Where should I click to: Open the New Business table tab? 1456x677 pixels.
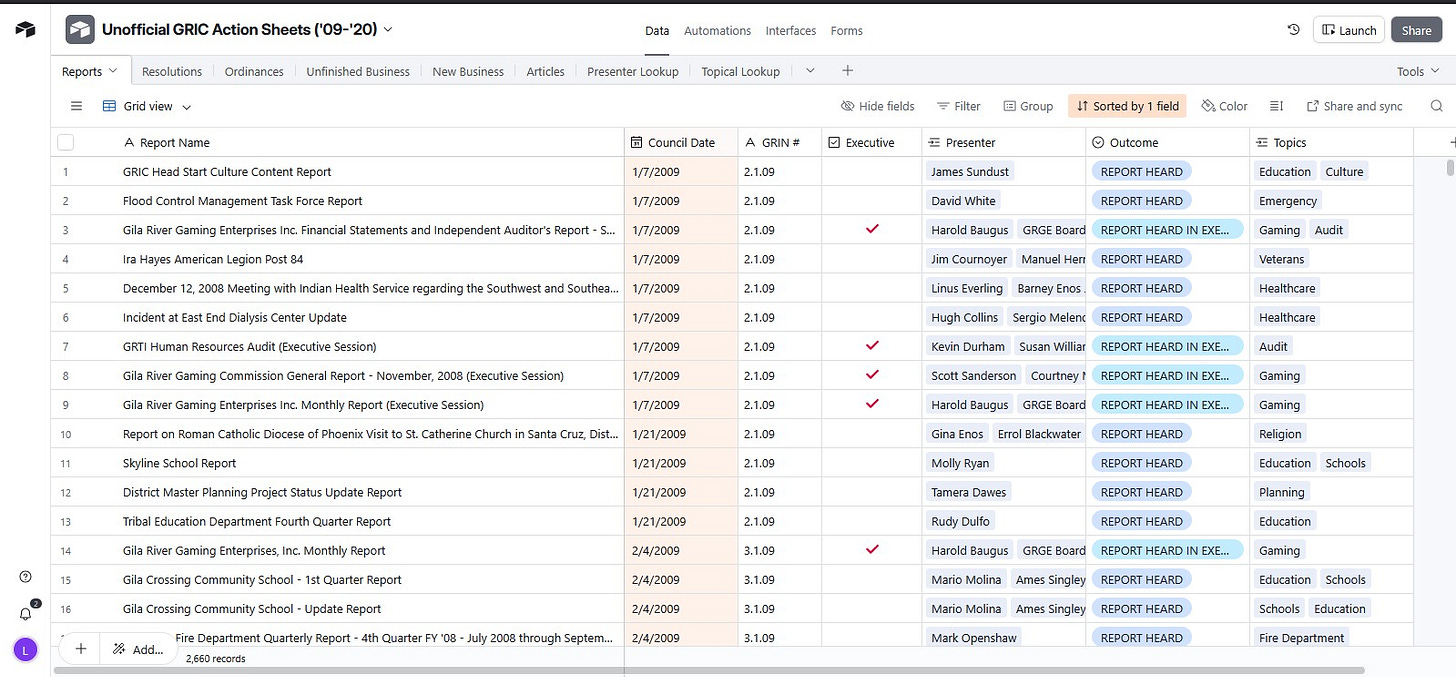coord(468,71)
